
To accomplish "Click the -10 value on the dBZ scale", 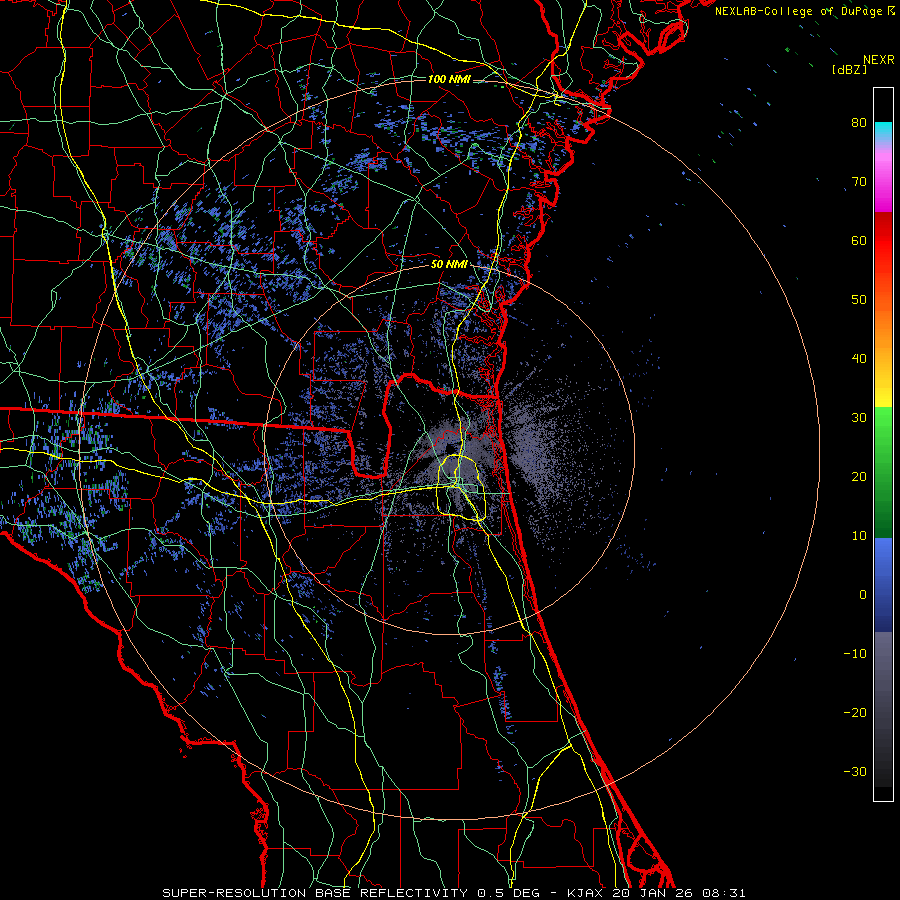I will (x=855, y=654).
